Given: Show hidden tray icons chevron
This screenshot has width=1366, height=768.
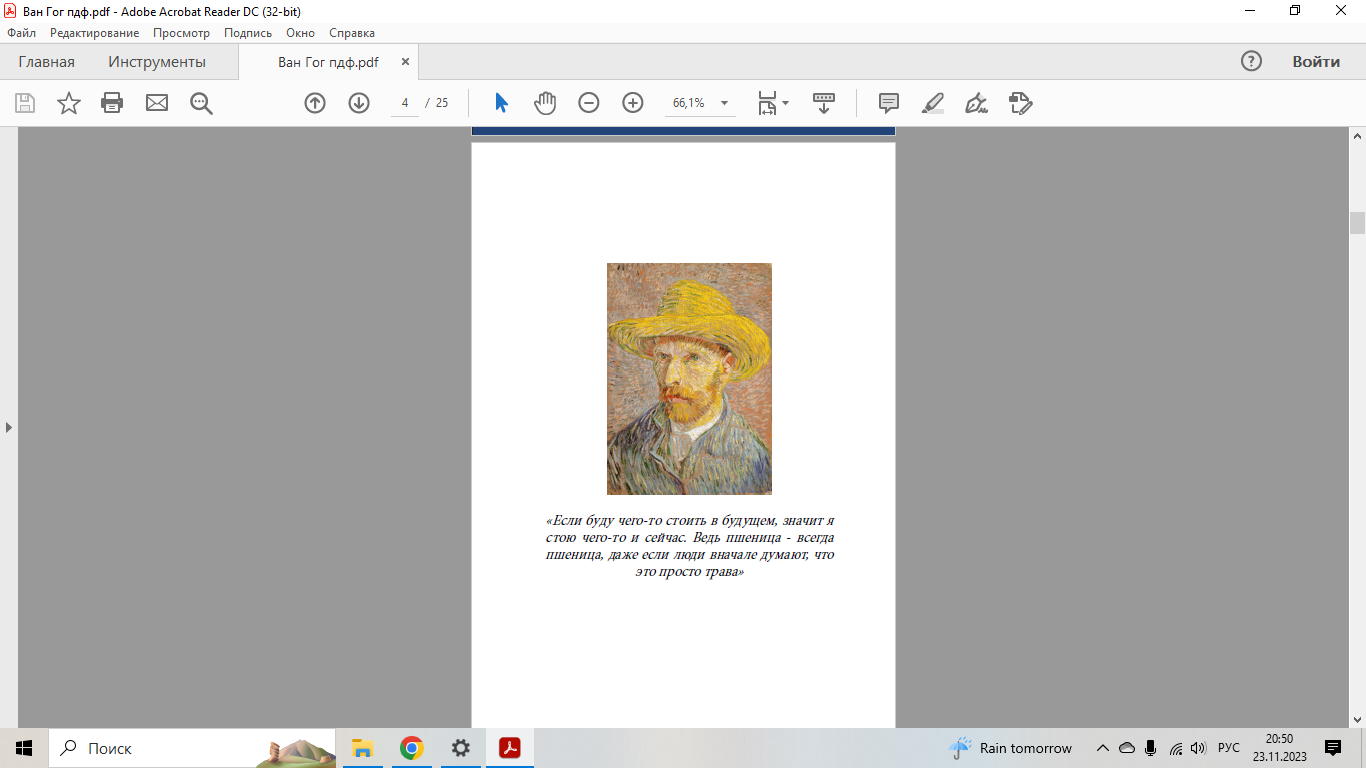Looking at the screenshot, I should [x=1103, y=748].
